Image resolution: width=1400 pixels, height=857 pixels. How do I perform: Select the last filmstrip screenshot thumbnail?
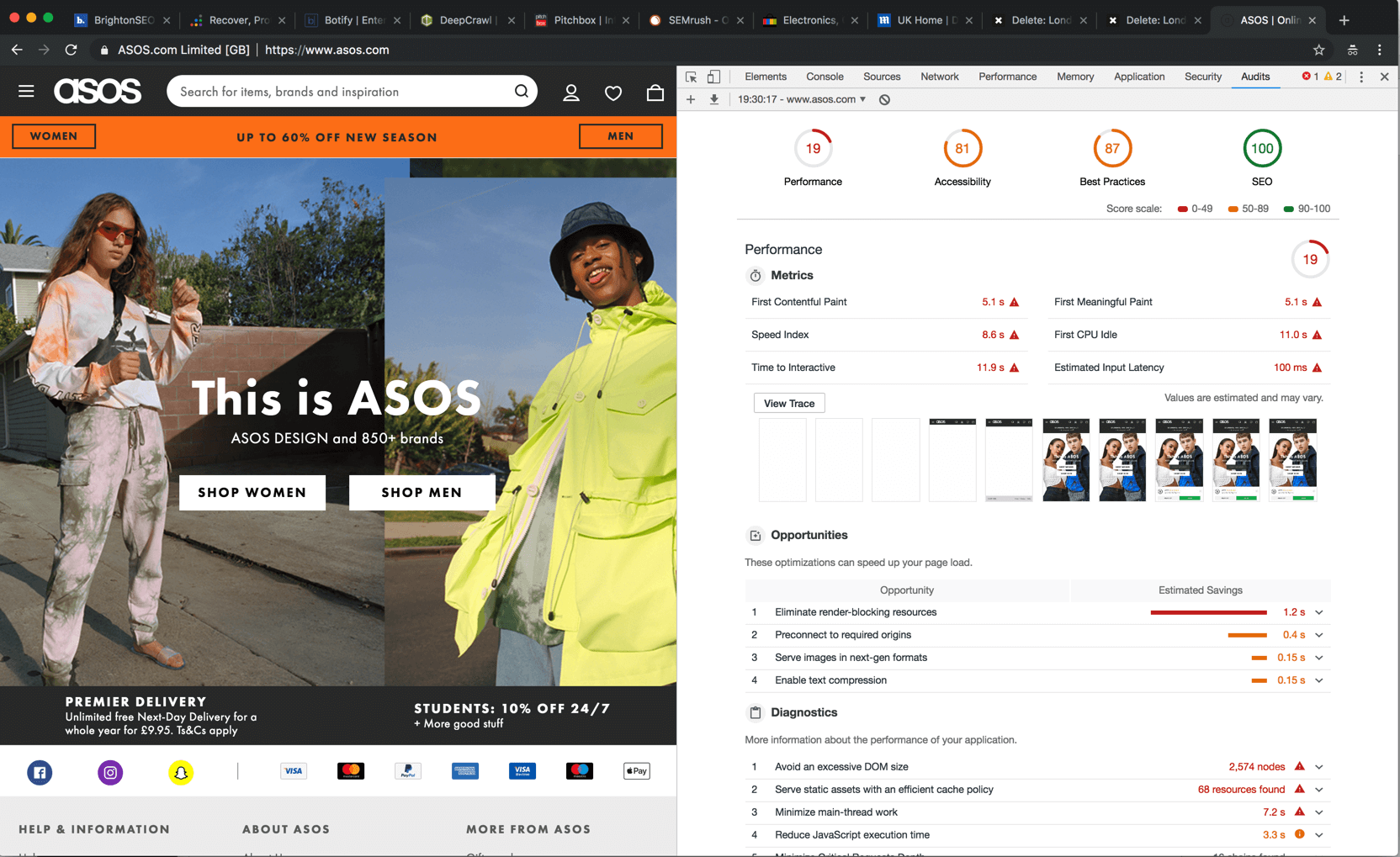pos(1292,460)
